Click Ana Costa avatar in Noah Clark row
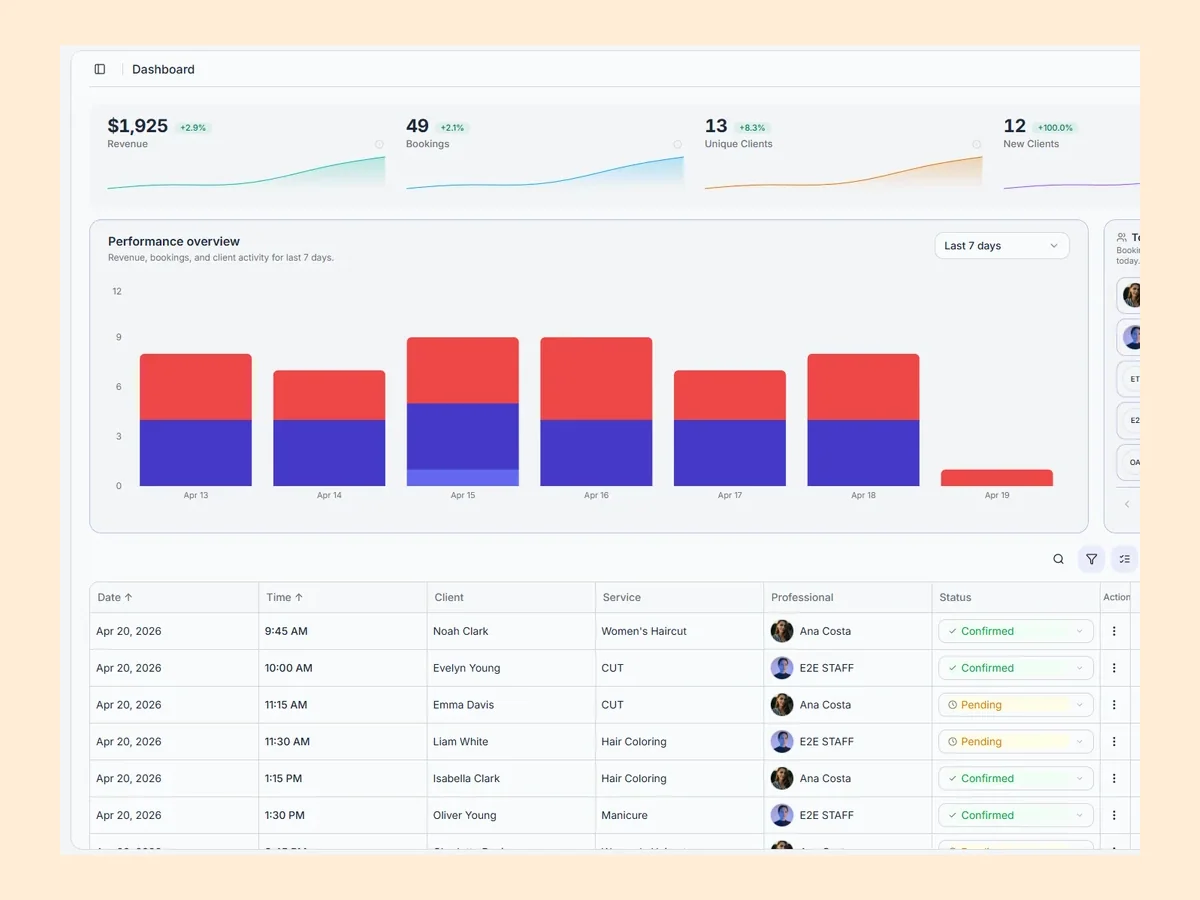The width and height of the screenshot is (1200, 900). [782, 631]
